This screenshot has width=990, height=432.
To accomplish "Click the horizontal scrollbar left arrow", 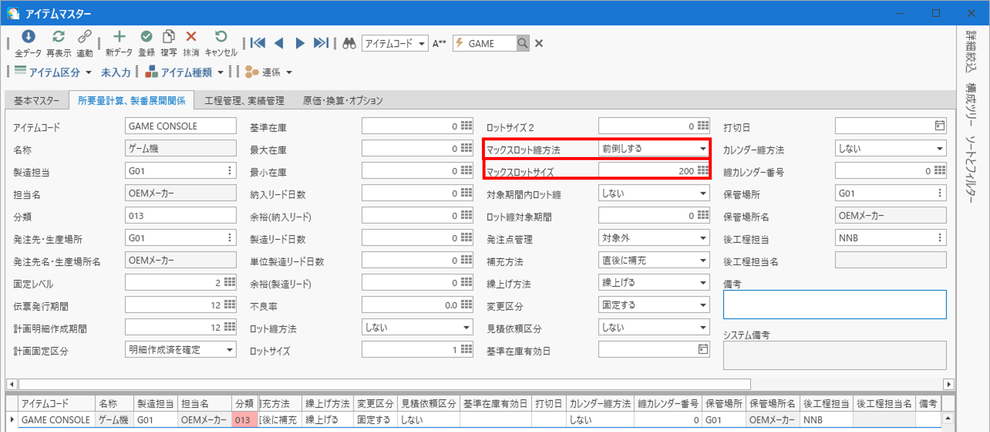I will 11,384.
